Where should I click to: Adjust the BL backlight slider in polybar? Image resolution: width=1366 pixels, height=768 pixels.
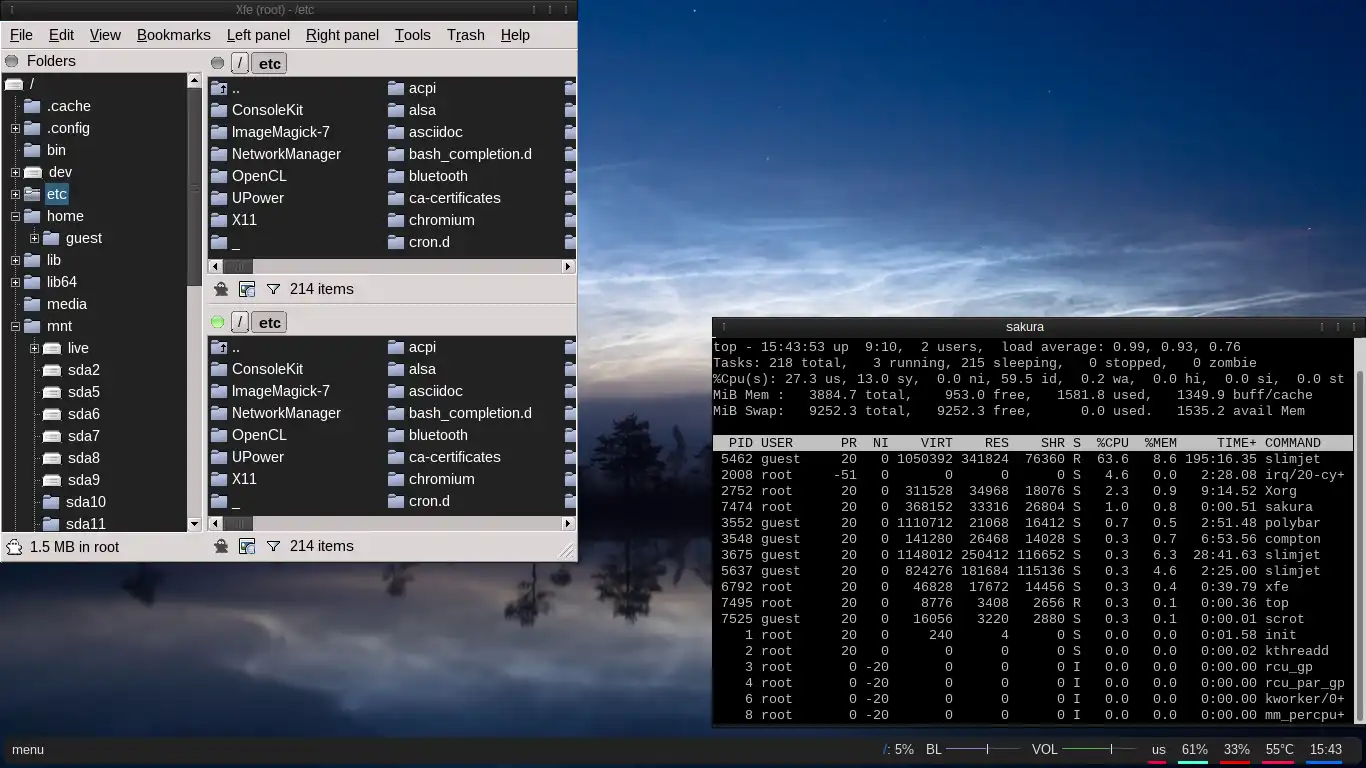click(983, 749)
